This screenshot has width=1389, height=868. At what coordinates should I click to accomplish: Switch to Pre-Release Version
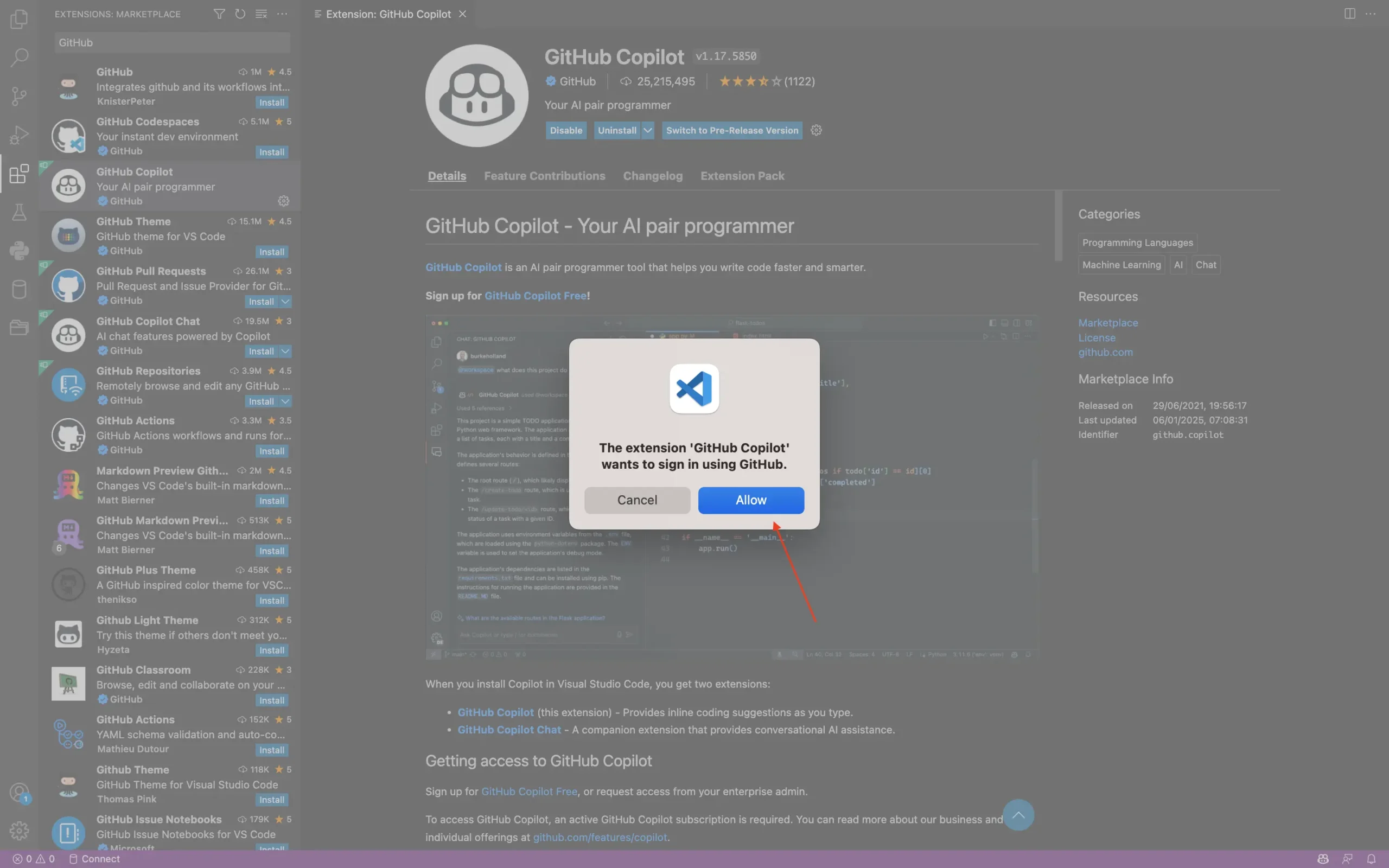point(732,130)
